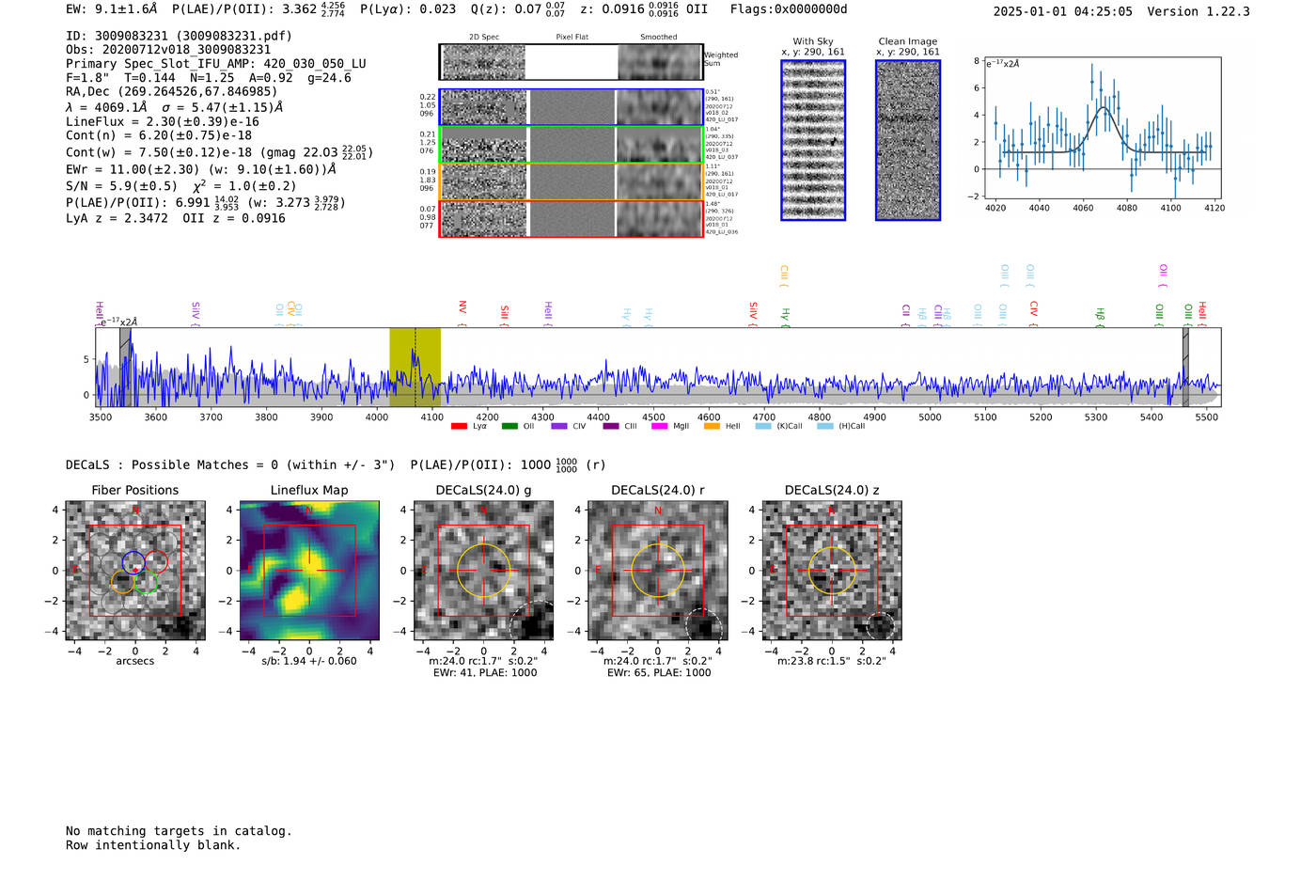This screenshot has width=1316, height=896.
Task: Click the Smoothed column header
Action: point(659,37)
